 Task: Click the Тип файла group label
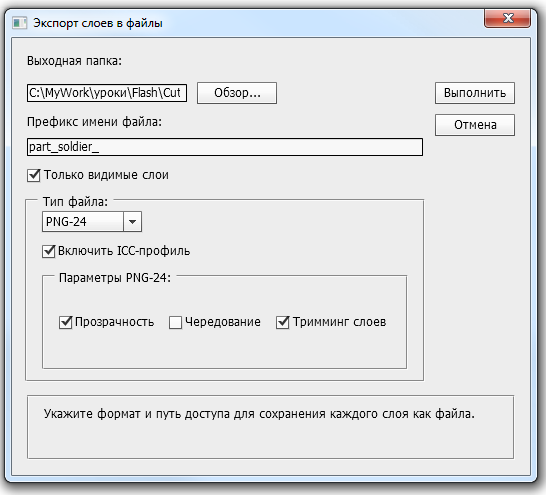75,202
